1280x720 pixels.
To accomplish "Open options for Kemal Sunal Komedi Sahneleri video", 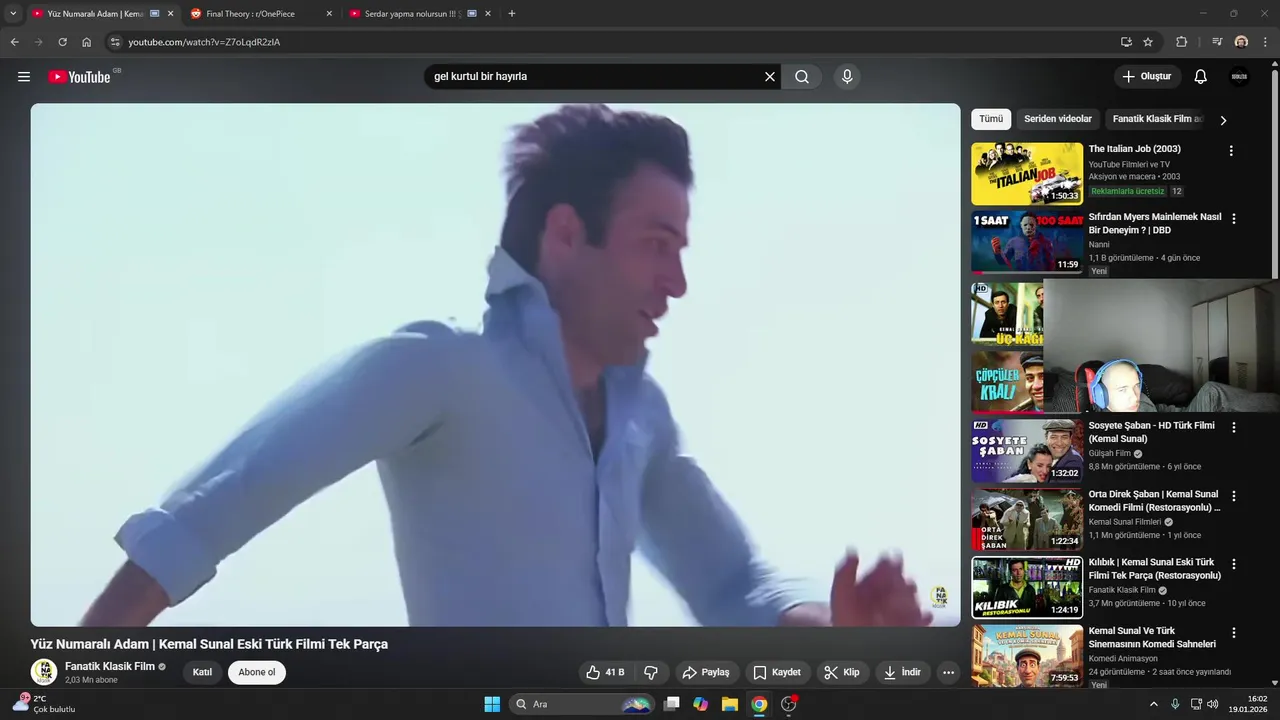I will 1233,633.
